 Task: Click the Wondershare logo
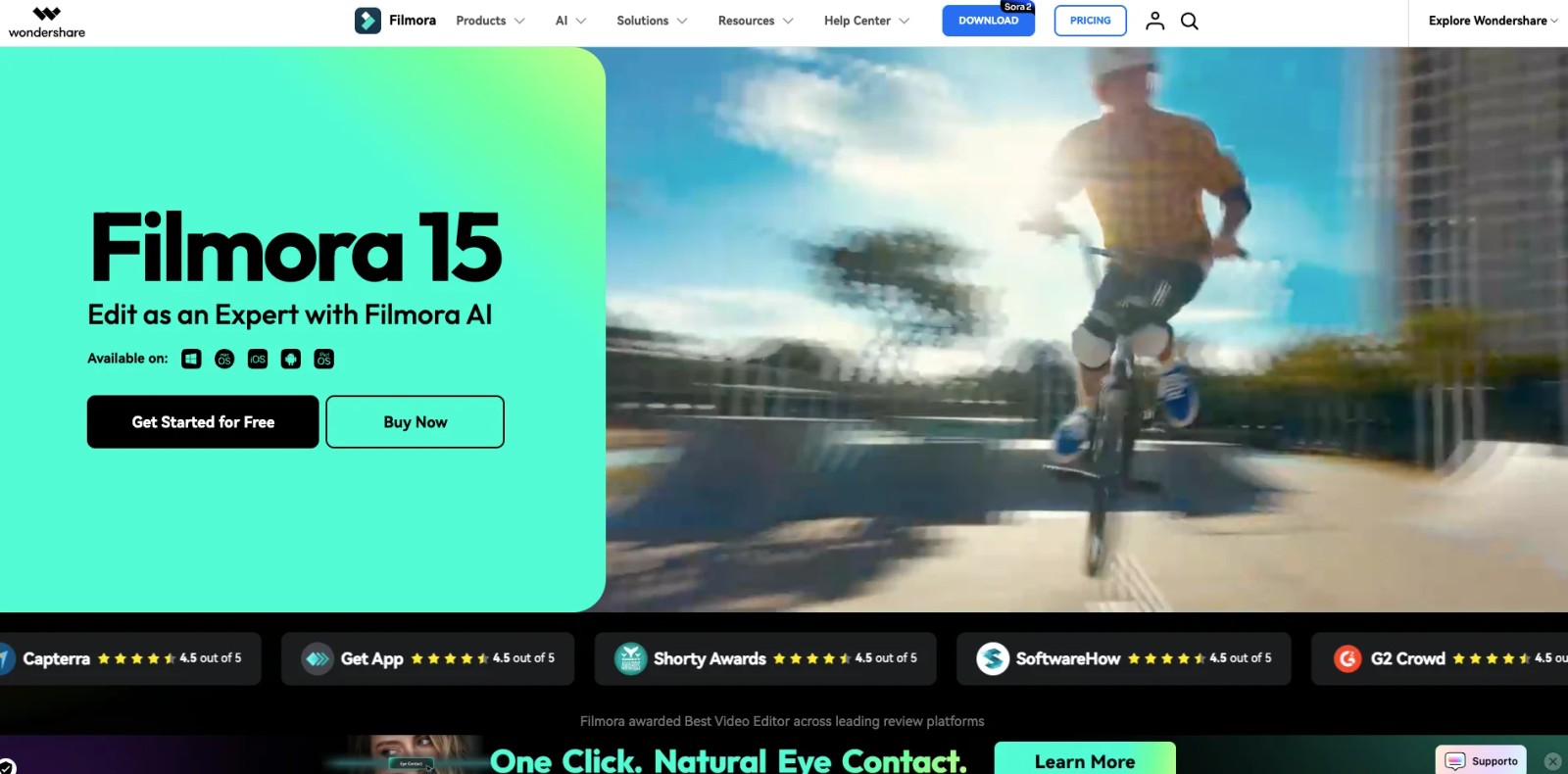click(x=47, y=23)
